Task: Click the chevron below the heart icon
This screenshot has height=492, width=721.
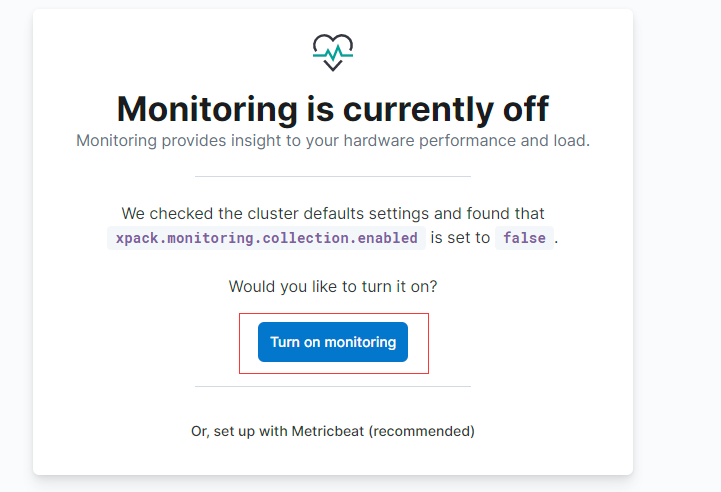Action: coord(333,66)
